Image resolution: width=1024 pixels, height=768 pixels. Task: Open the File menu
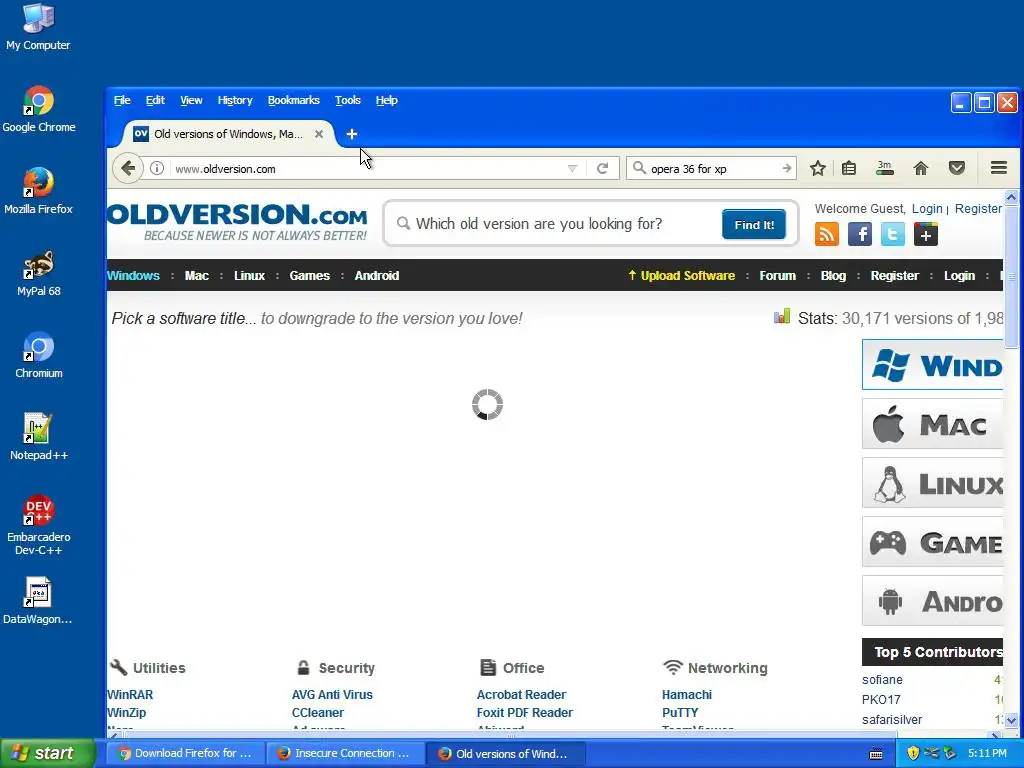click(x=122, y=100)
